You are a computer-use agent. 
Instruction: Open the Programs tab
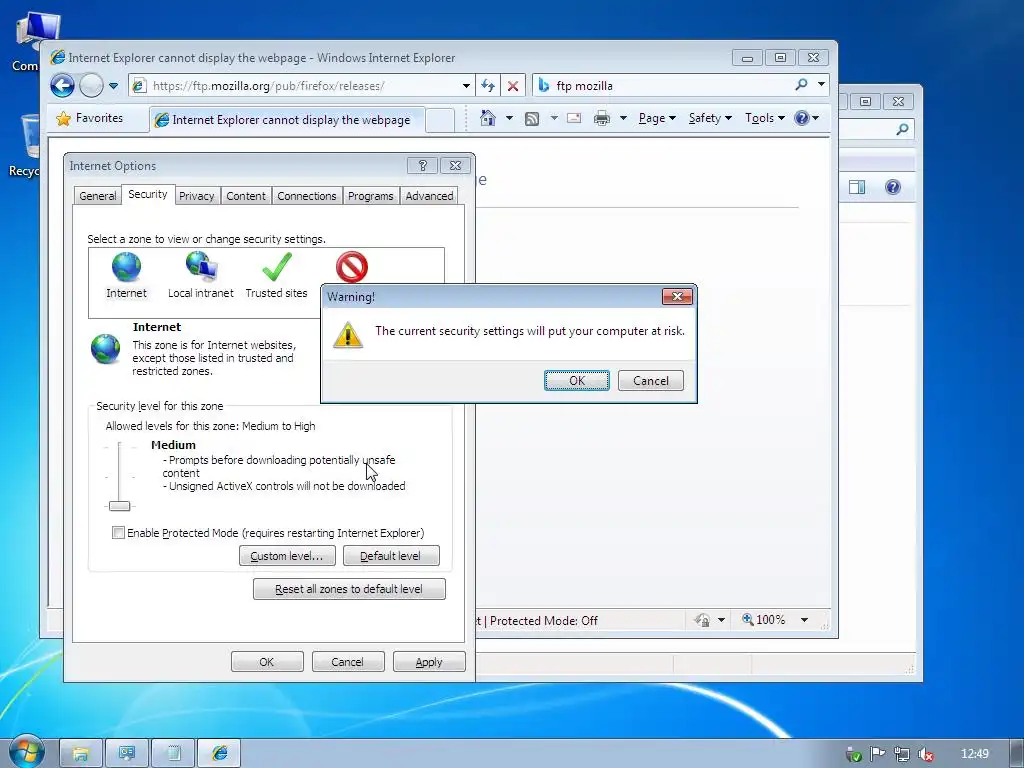pyautogui.click(x=370, y=196)
